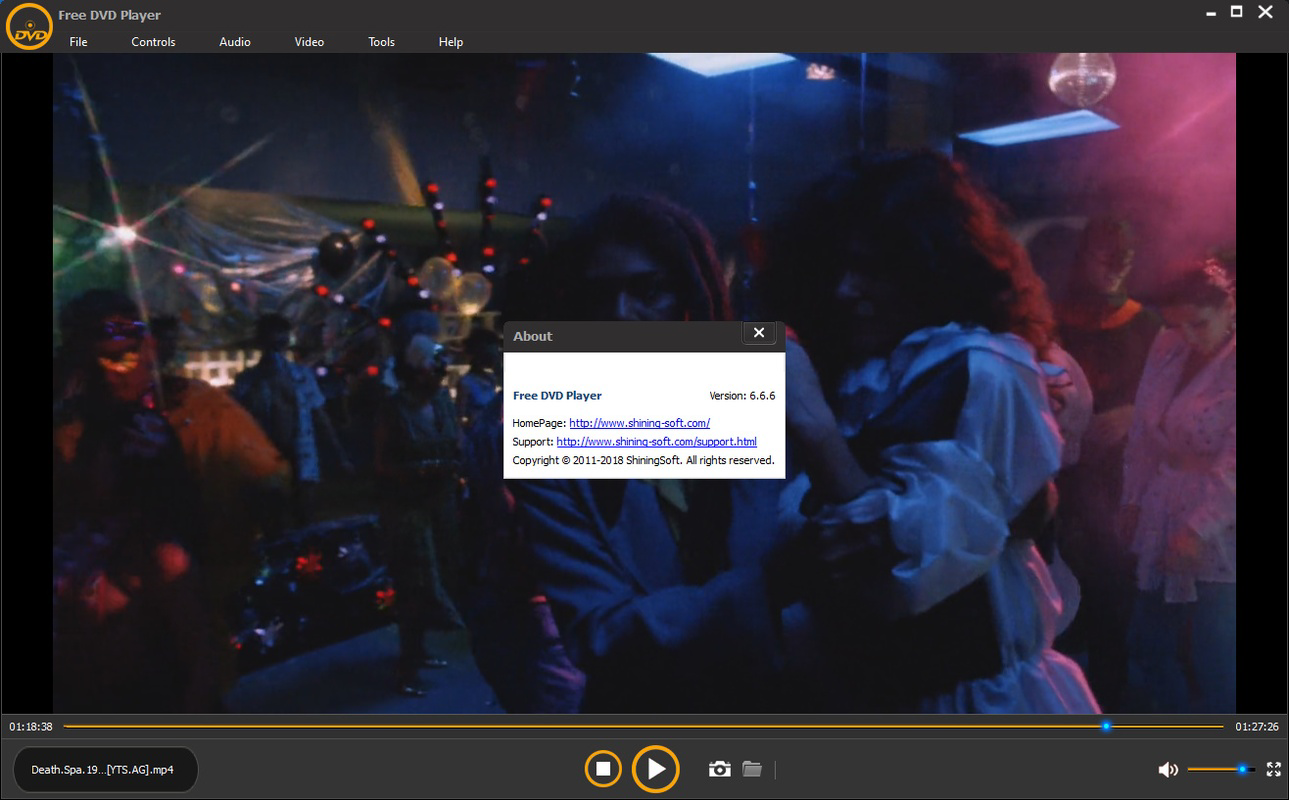
Task: Click elapsed time 01:18:38
Action: 31,727
